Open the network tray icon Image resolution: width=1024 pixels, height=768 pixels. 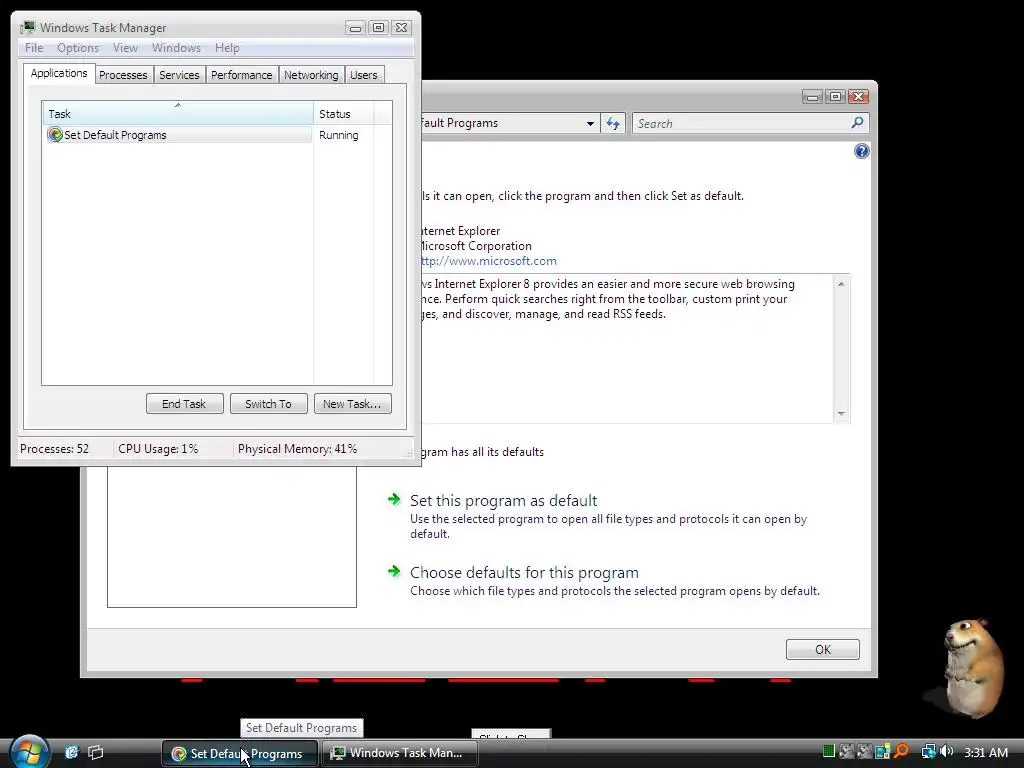pos(928,752)
